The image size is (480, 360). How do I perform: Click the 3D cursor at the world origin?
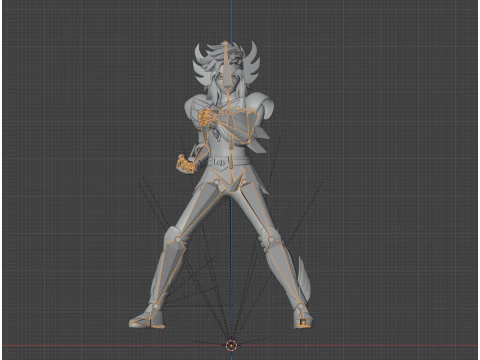point(231,345)
